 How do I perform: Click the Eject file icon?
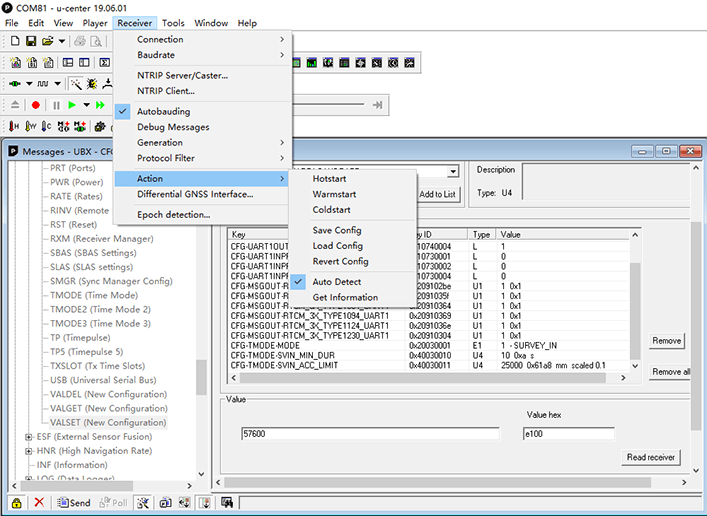point(15,105)
